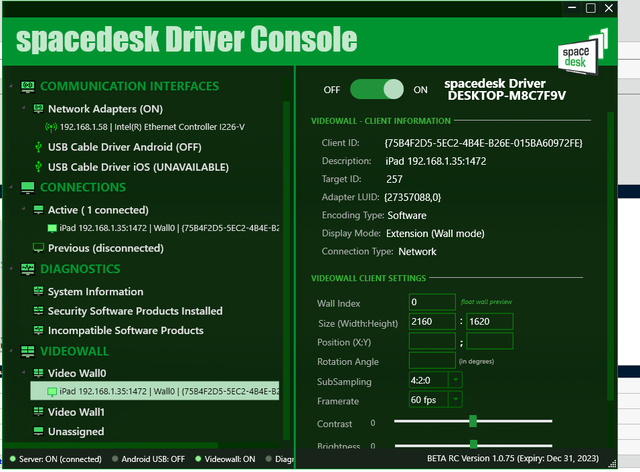The height and width of the screenshot is (472, 640).
Task: Click the spacedesk logo in header
Action: [x=582, y=52]
